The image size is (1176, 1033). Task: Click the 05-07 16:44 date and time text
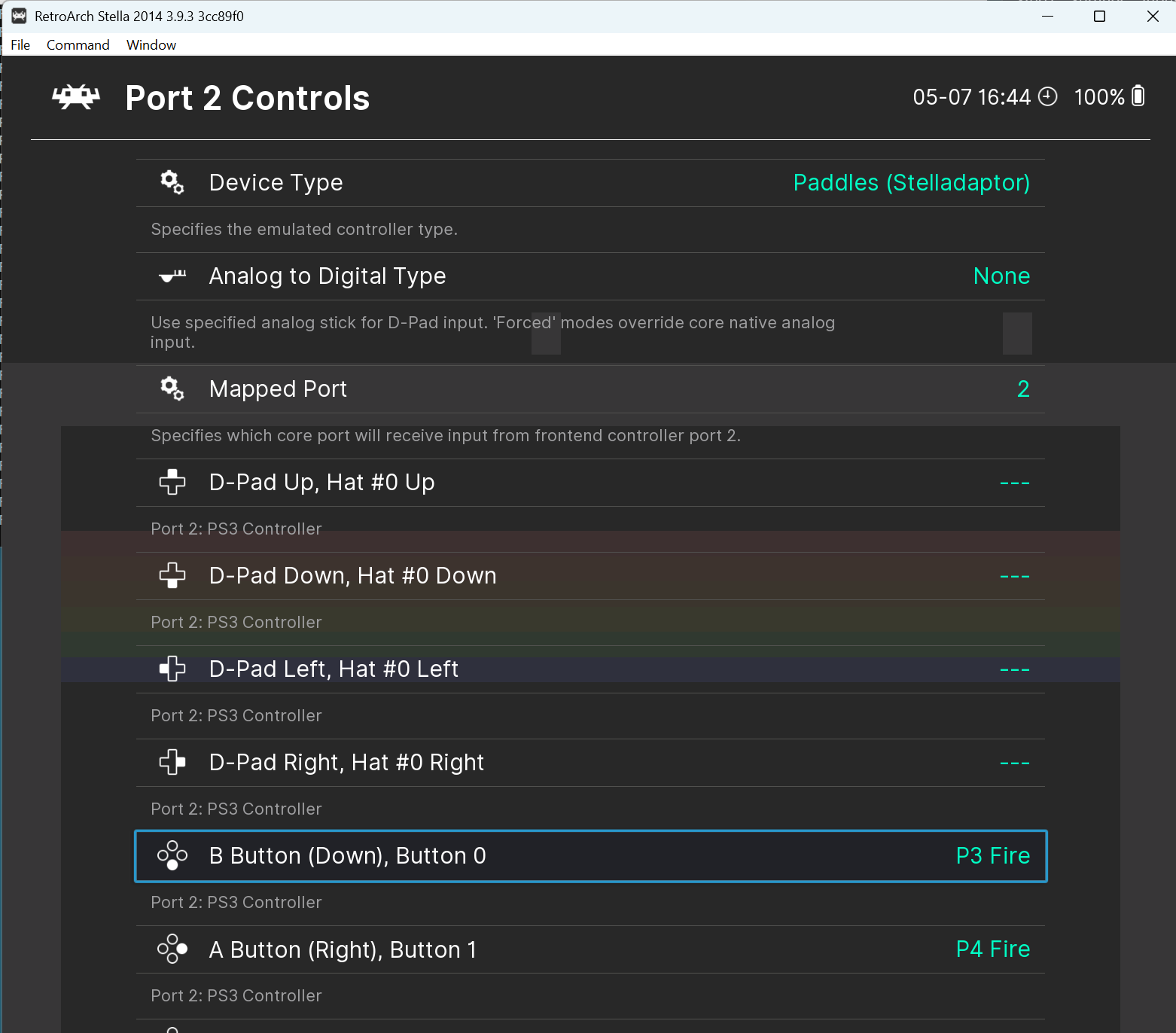pyautogui.click(x=971, y=97)
